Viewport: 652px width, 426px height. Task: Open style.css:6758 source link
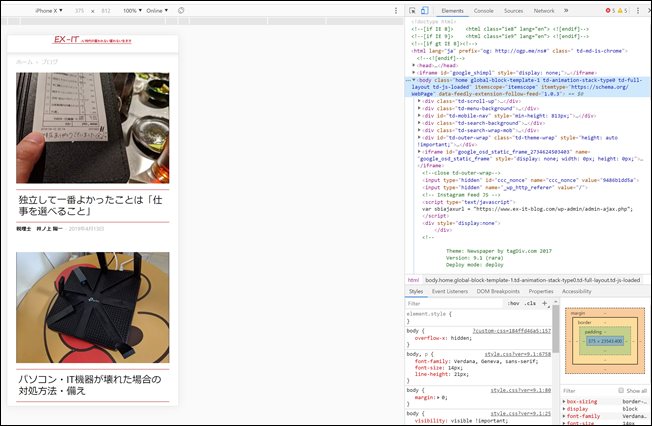point(518,354)
